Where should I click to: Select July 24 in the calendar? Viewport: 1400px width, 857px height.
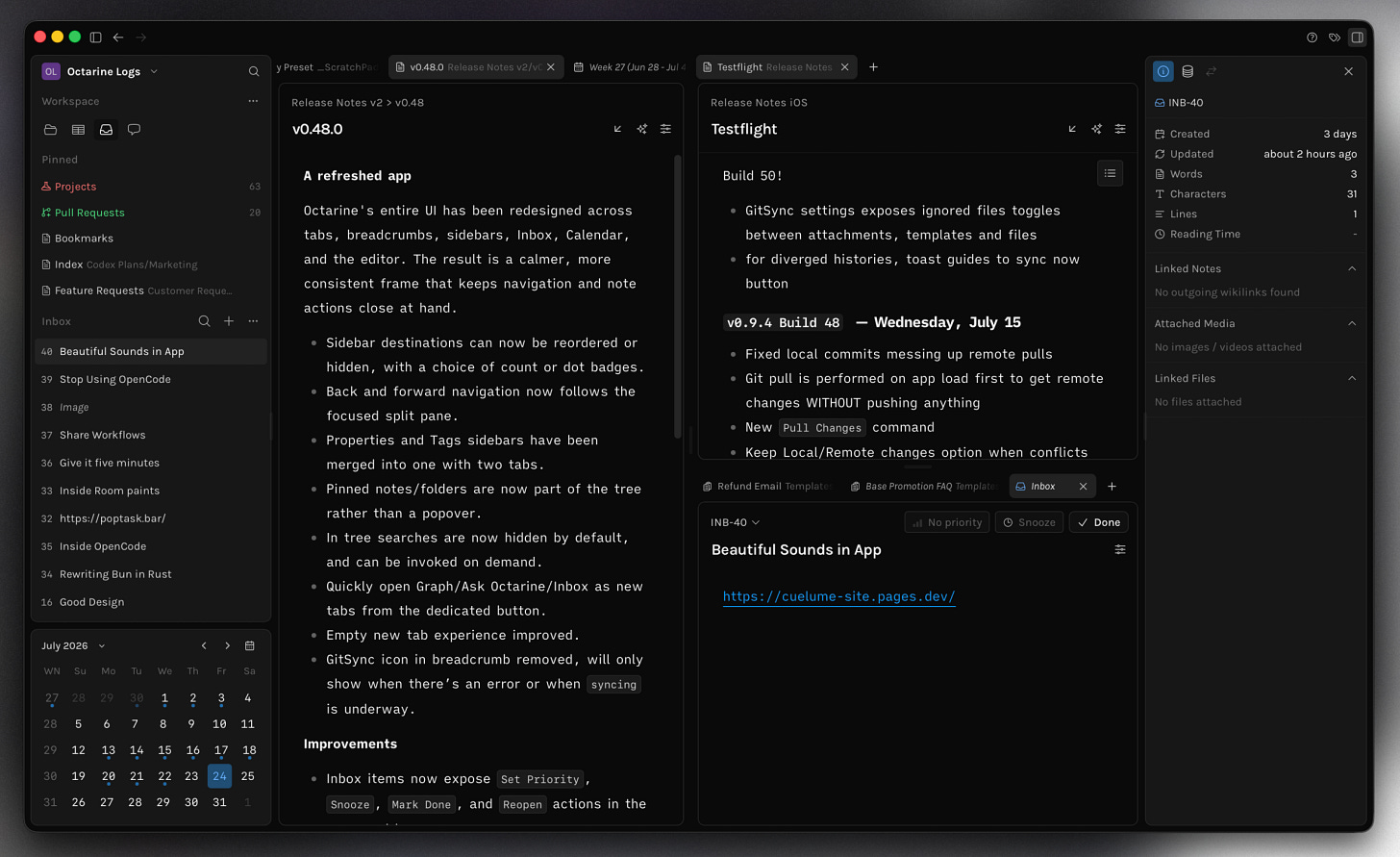coord(219,776)
